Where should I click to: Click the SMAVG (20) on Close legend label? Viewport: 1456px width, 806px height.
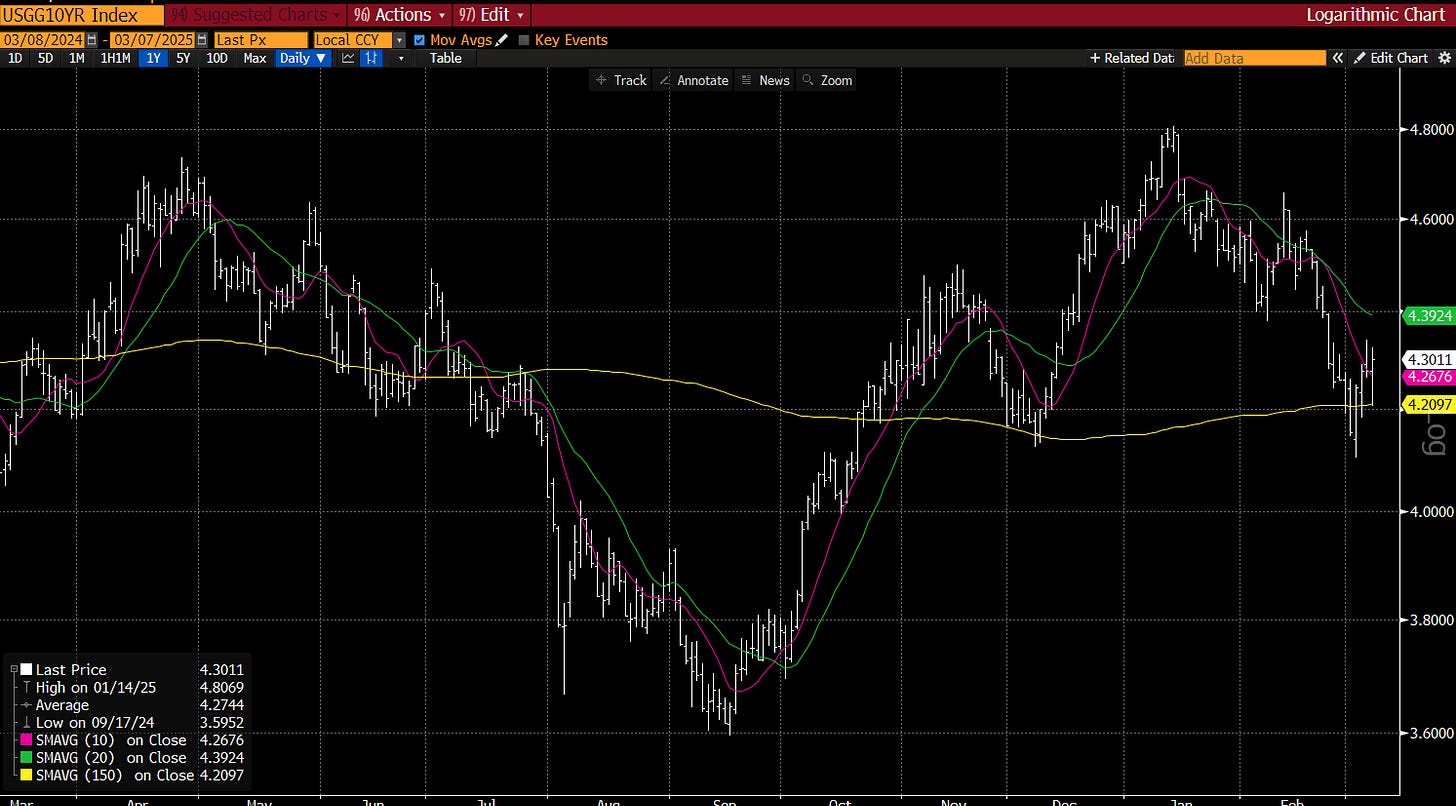click(111, 757)
